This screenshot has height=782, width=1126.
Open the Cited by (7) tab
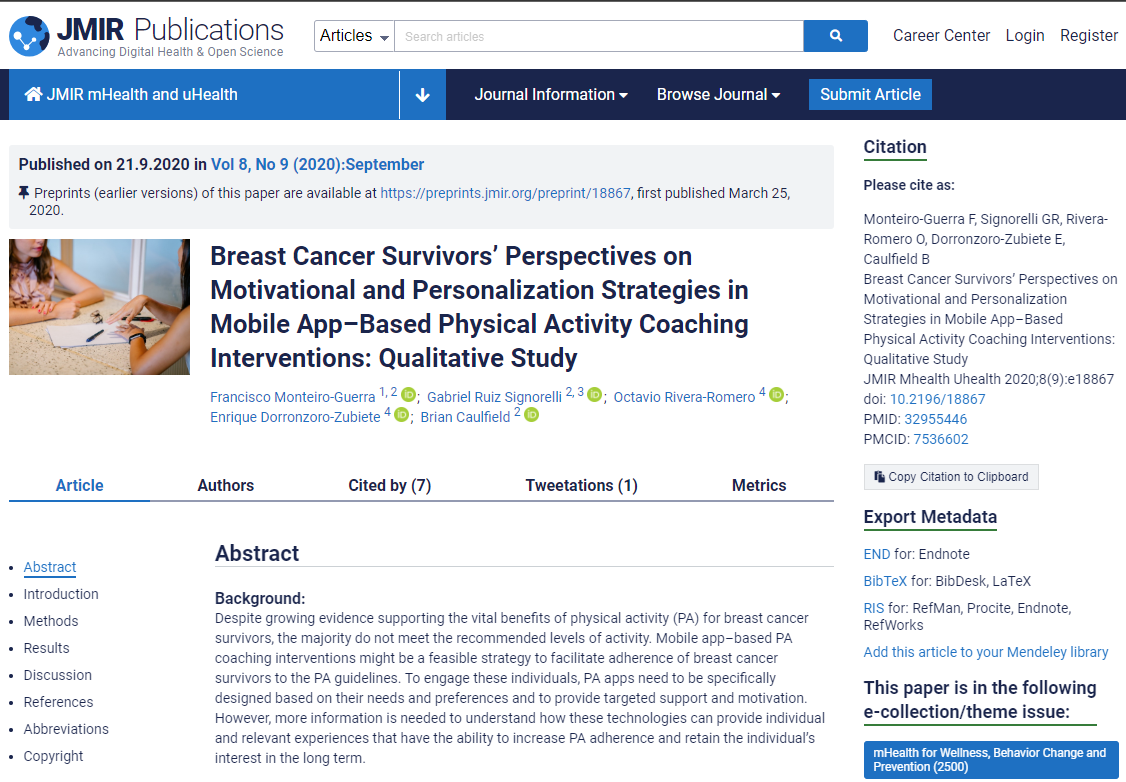coord(389,485)
